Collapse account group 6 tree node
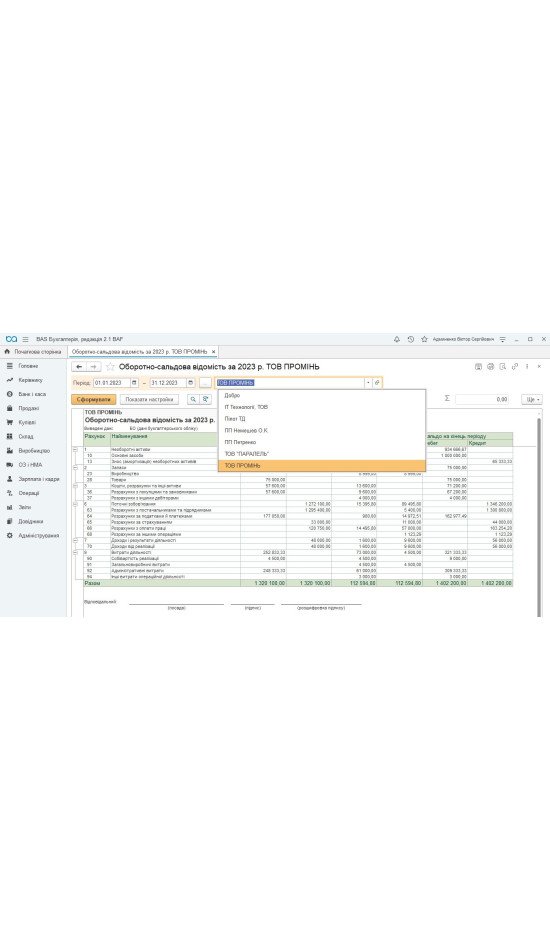 coord(76,503)
